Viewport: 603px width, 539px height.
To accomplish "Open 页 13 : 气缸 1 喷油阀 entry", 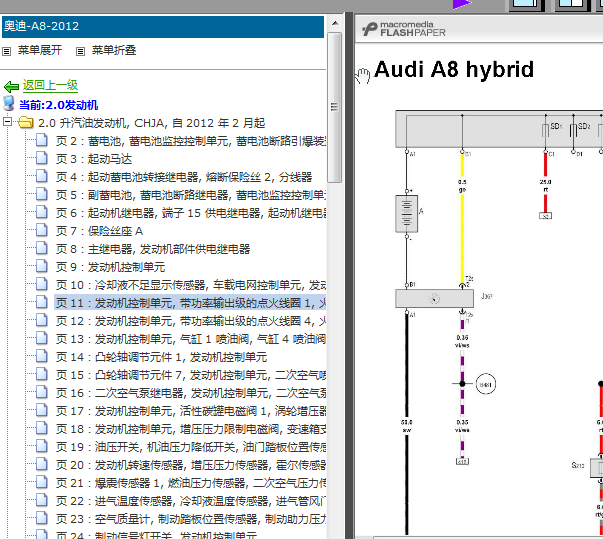I will coord(191,339).
